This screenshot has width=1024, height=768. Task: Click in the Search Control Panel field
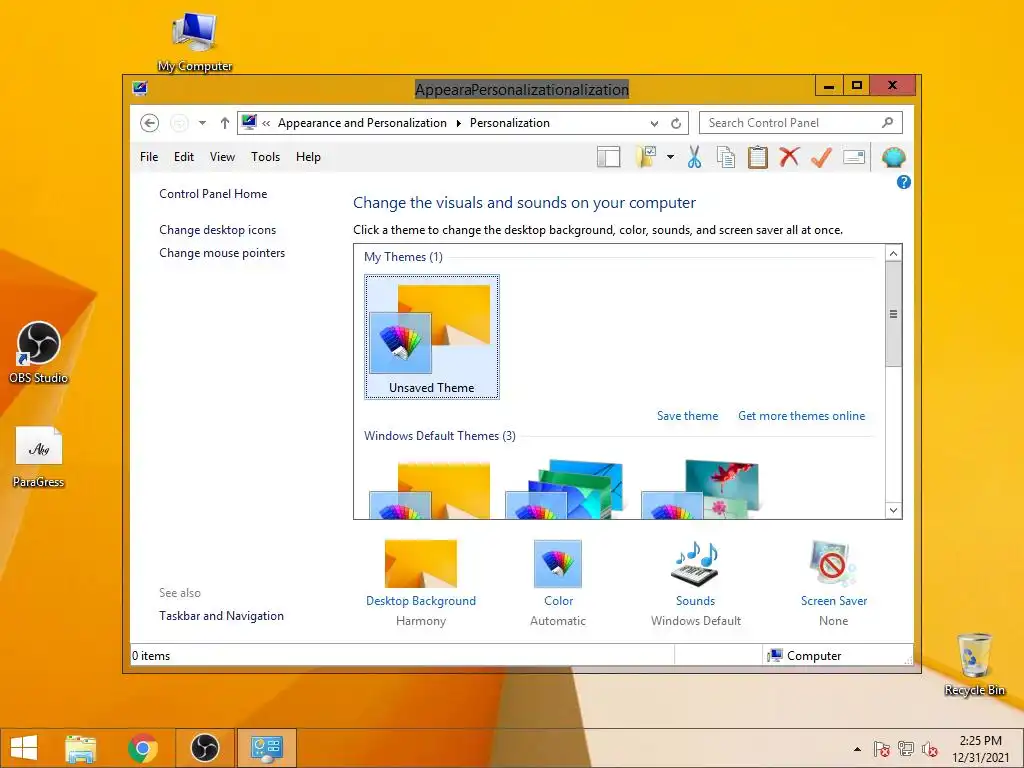801,123
